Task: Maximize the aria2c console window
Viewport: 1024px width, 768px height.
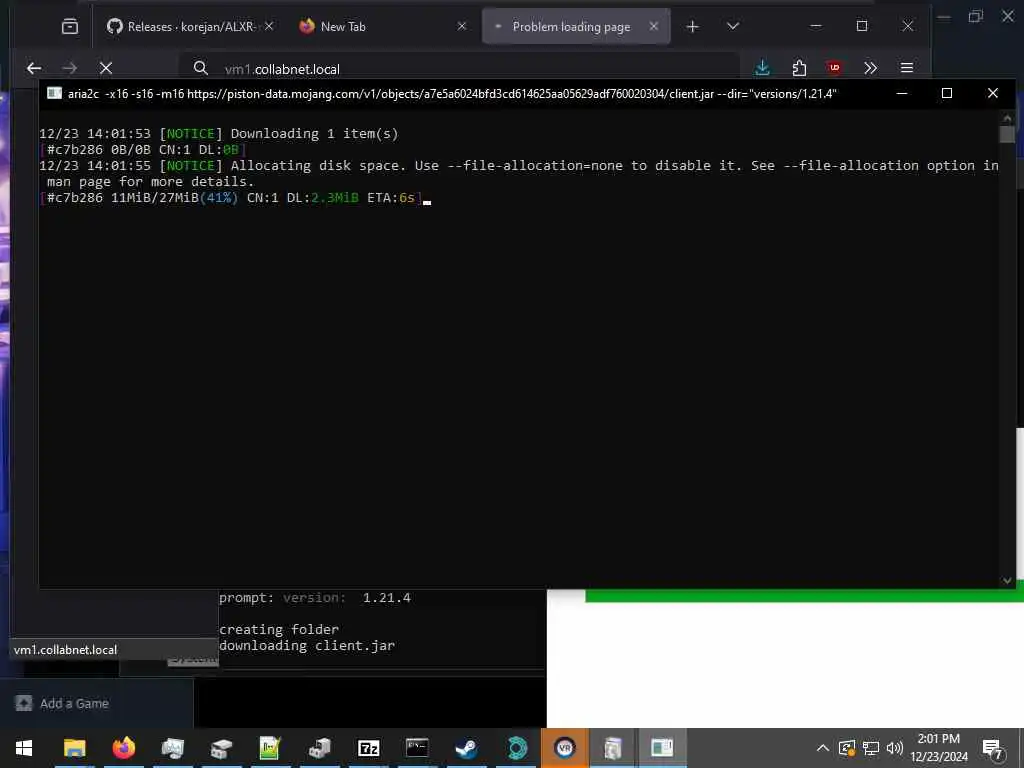Action: 946,93
